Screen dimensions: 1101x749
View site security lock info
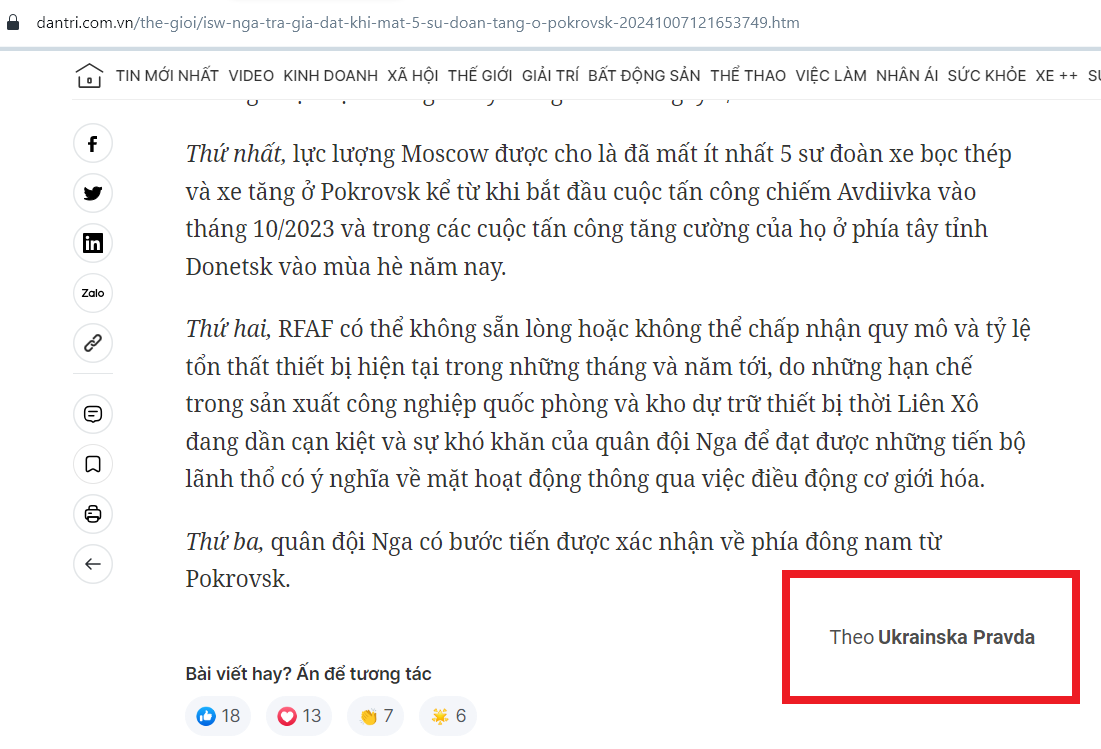(x=13, y=22)
